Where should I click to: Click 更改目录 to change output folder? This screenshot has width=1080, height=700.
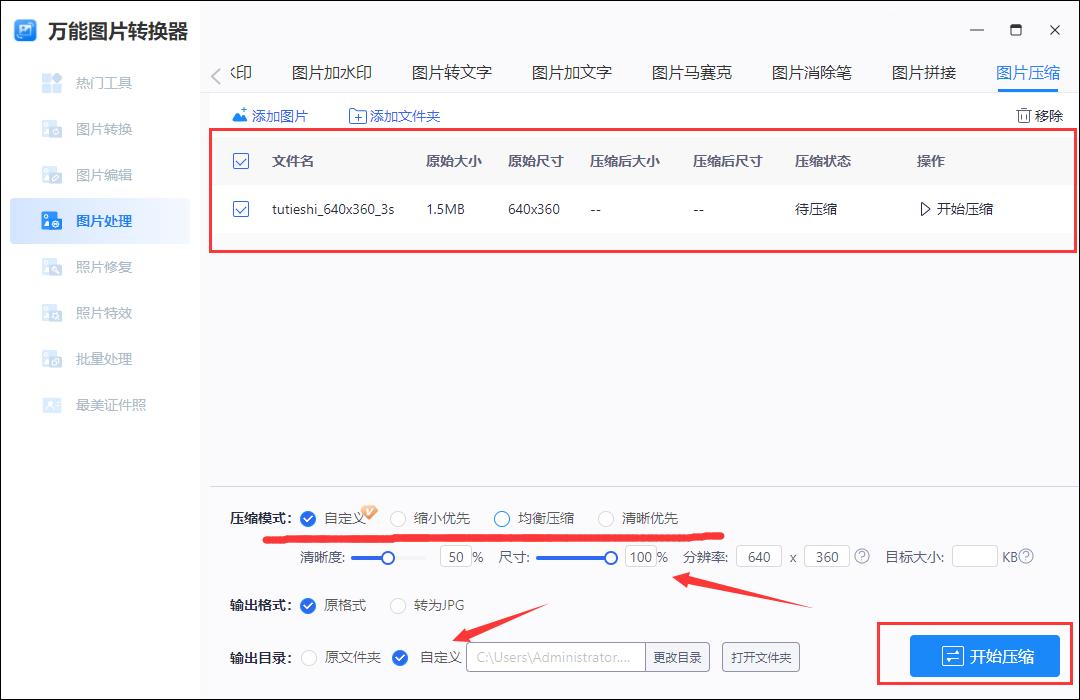(679, 657)
